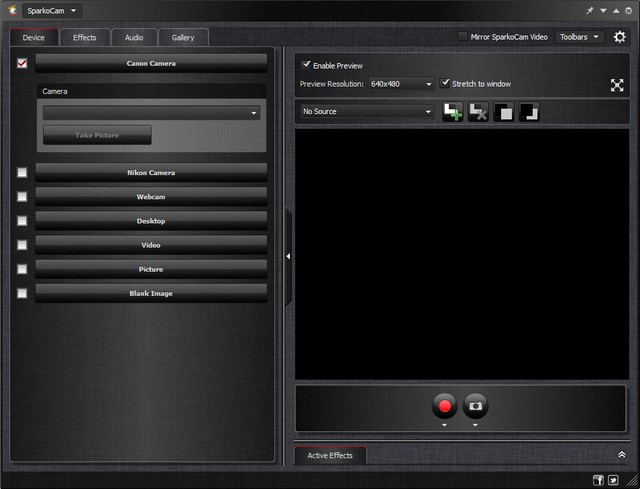Enter fullscreen preview using the expand arrows icon
This screenshot has width=640, height=489.
click(x=617, y=85)
